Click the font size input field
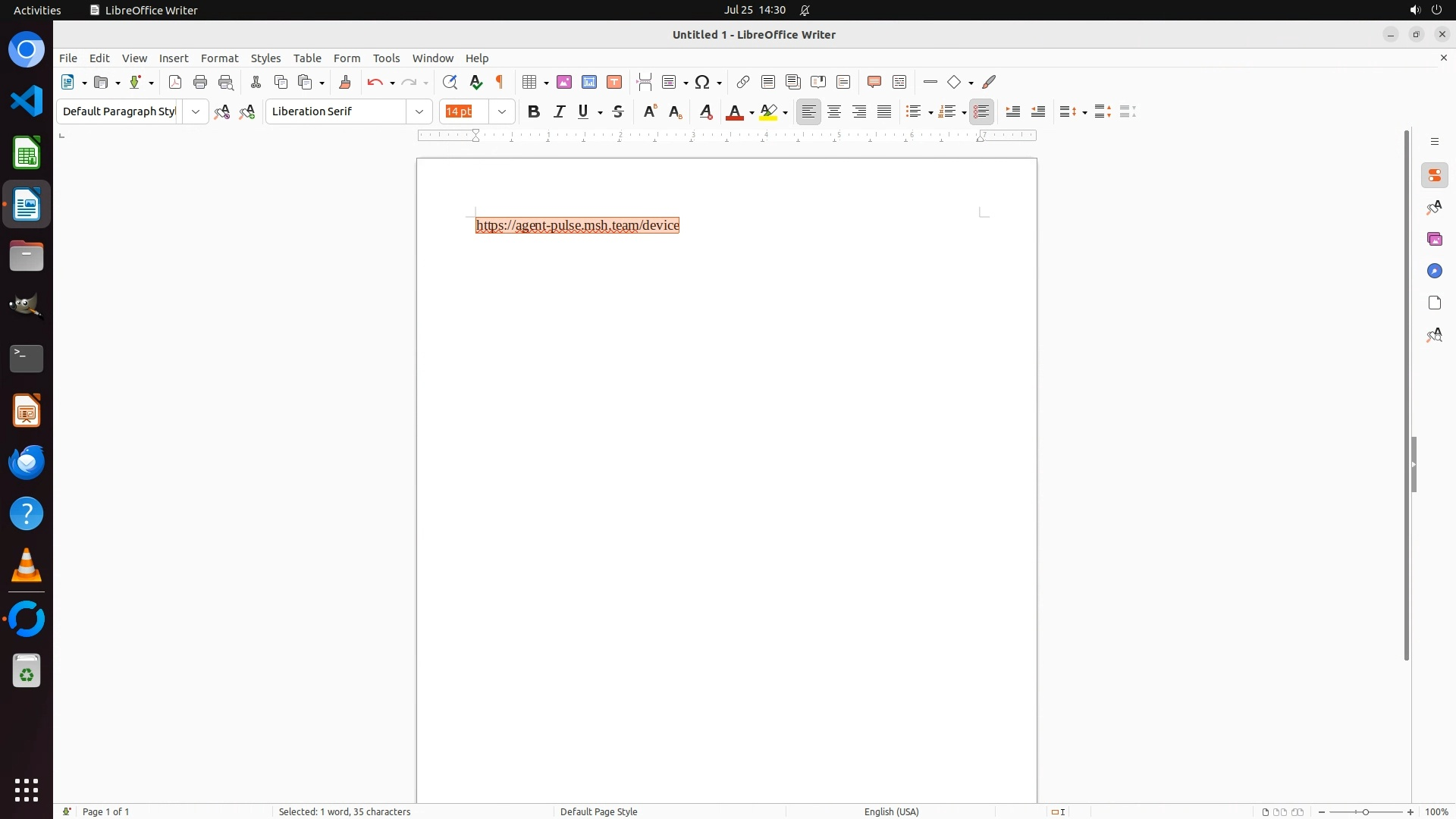1456x819 pixels. coord(464,111)
